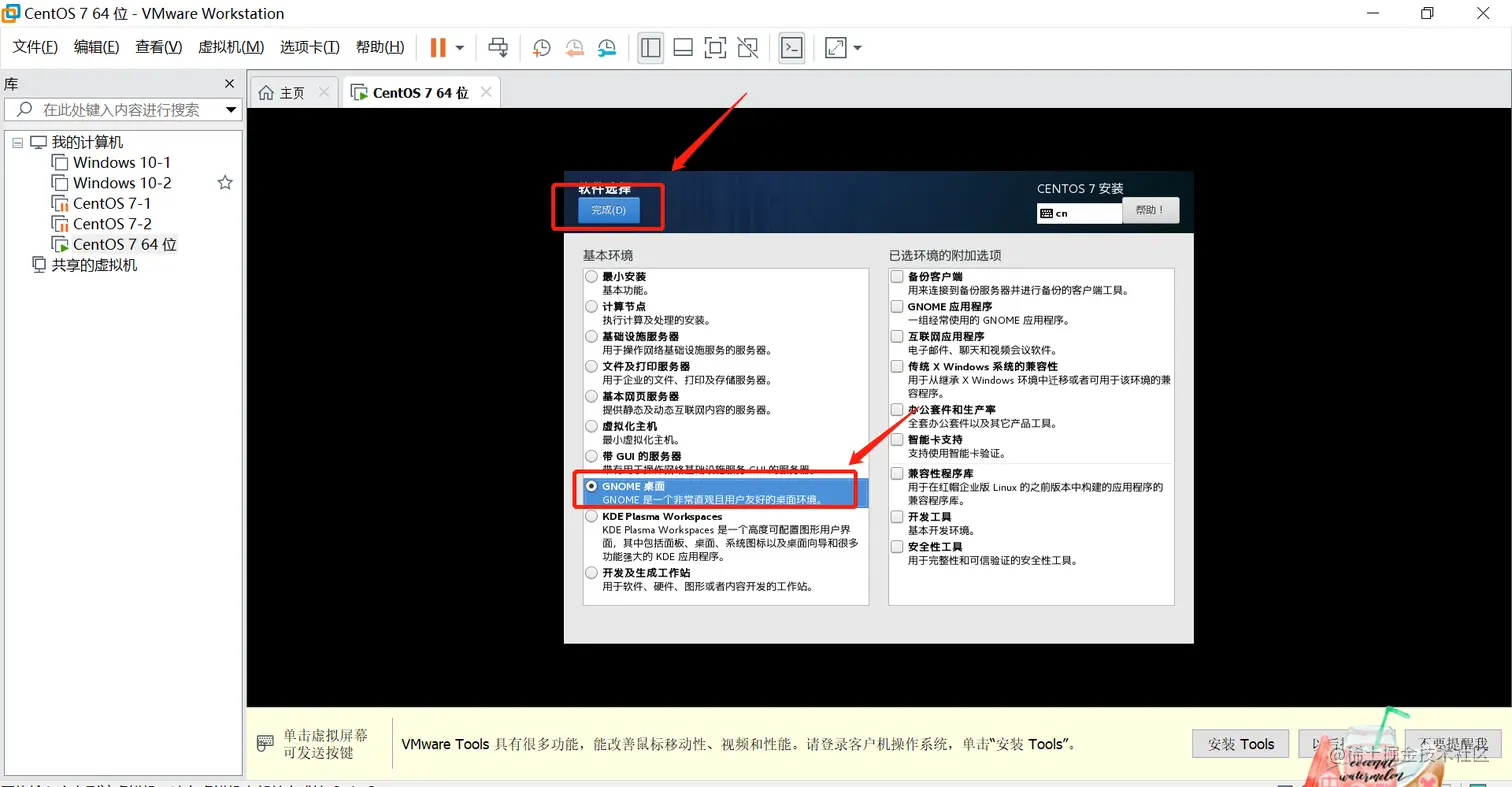Toggle the thumbnail bar view
The image size is (1512, 787).
click(683, 47)
